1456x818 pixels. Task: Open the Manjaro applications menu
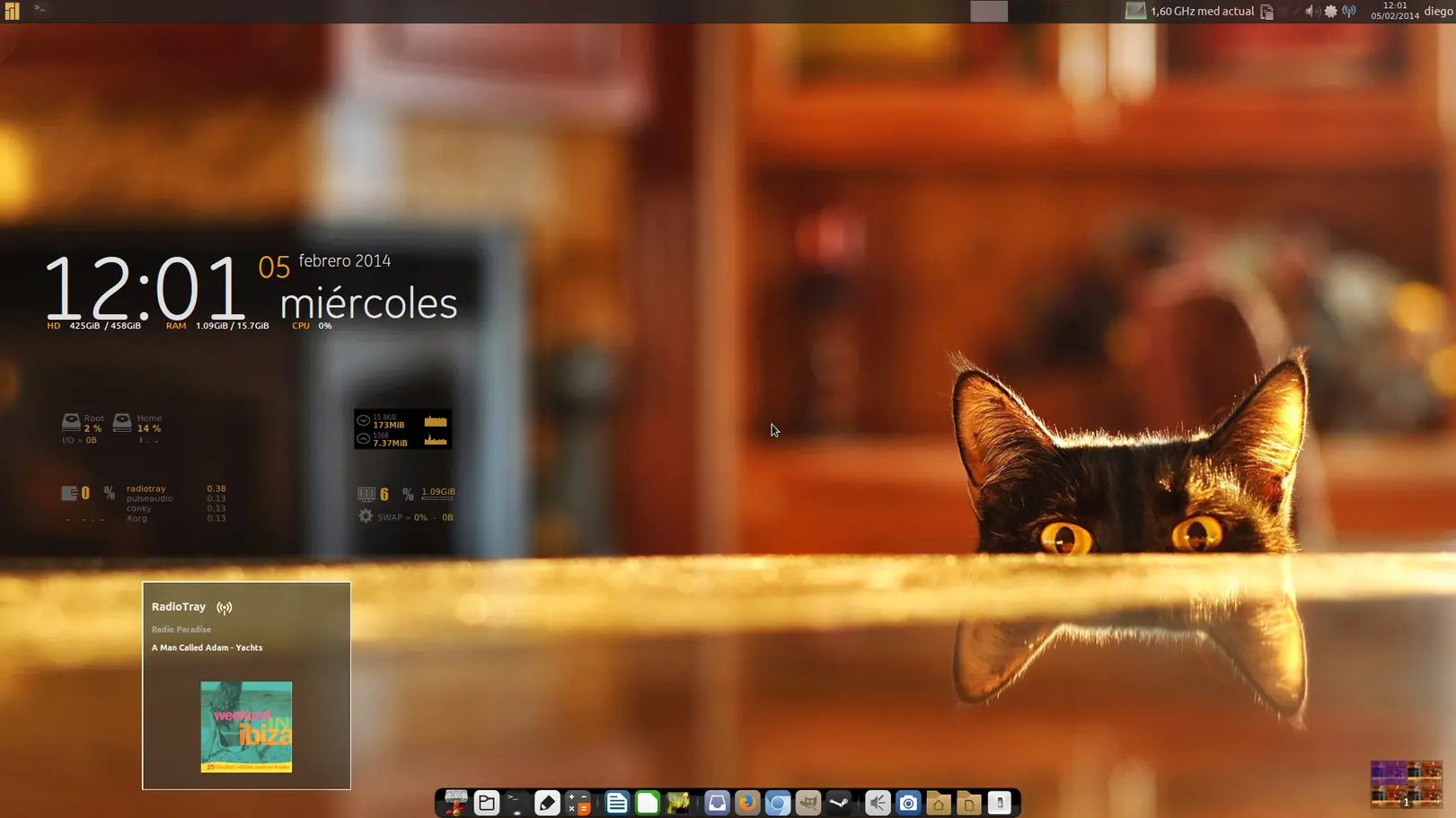pos(12,11)
